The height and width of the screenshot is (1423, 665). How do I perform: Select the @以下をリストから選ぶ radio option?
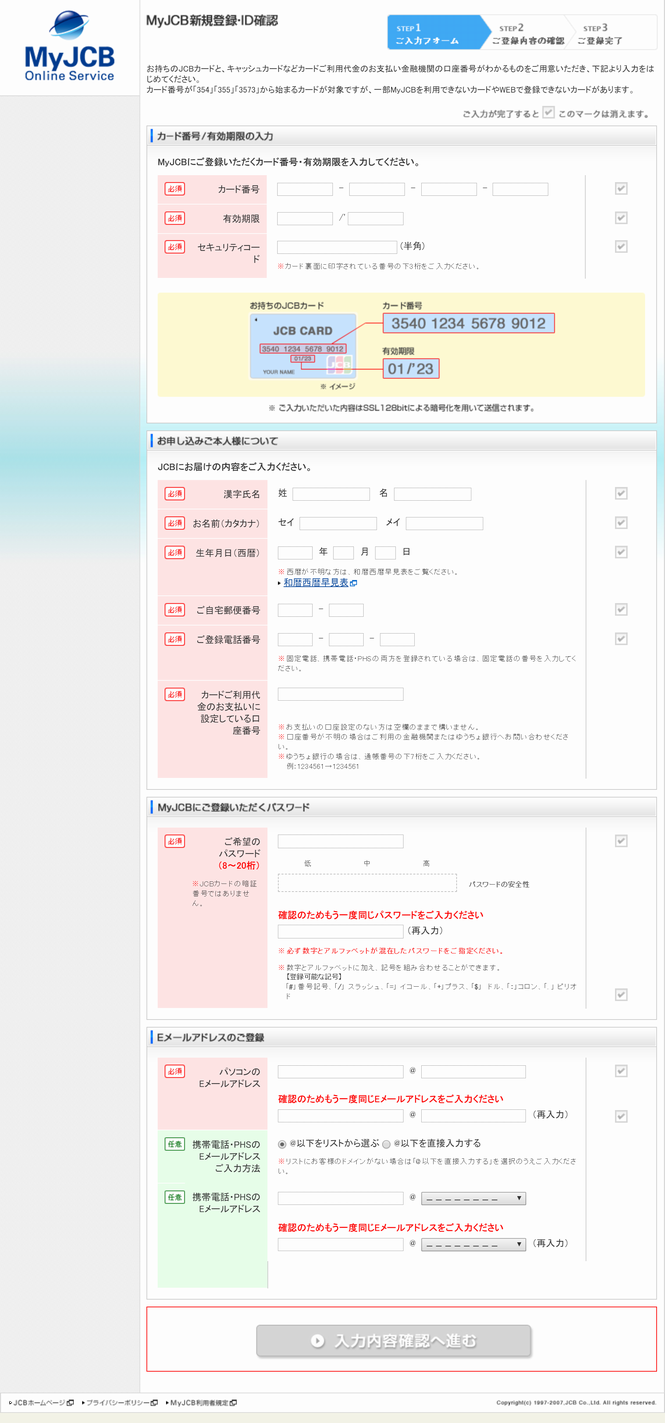click(x=283, y=1144)
